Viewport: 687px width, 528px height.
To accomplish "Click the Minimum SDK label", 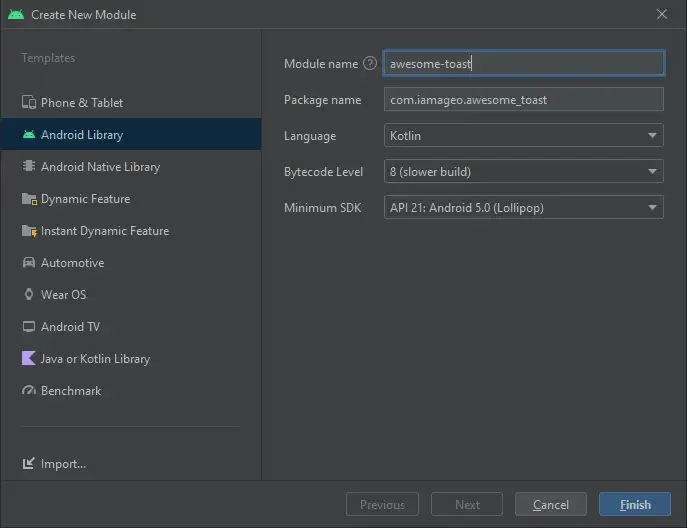I will [x=322, y=208].
